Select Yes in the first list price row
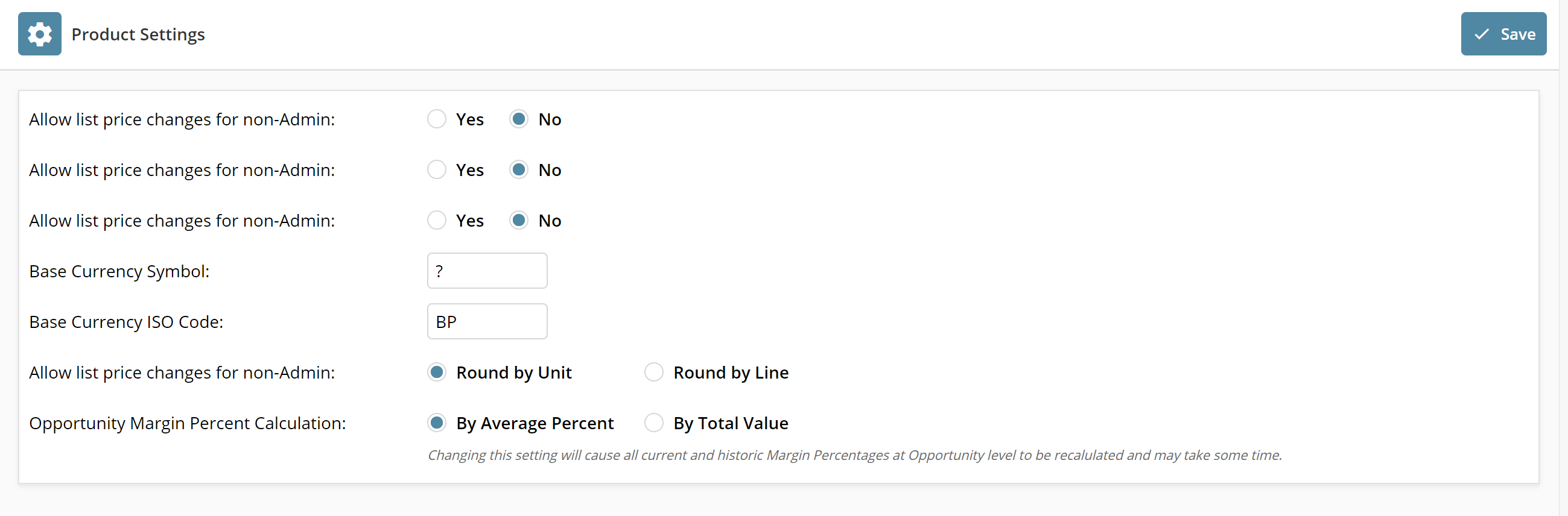Screen dimensions: 1568x516 pyautogui.click(x=436, y=119)
